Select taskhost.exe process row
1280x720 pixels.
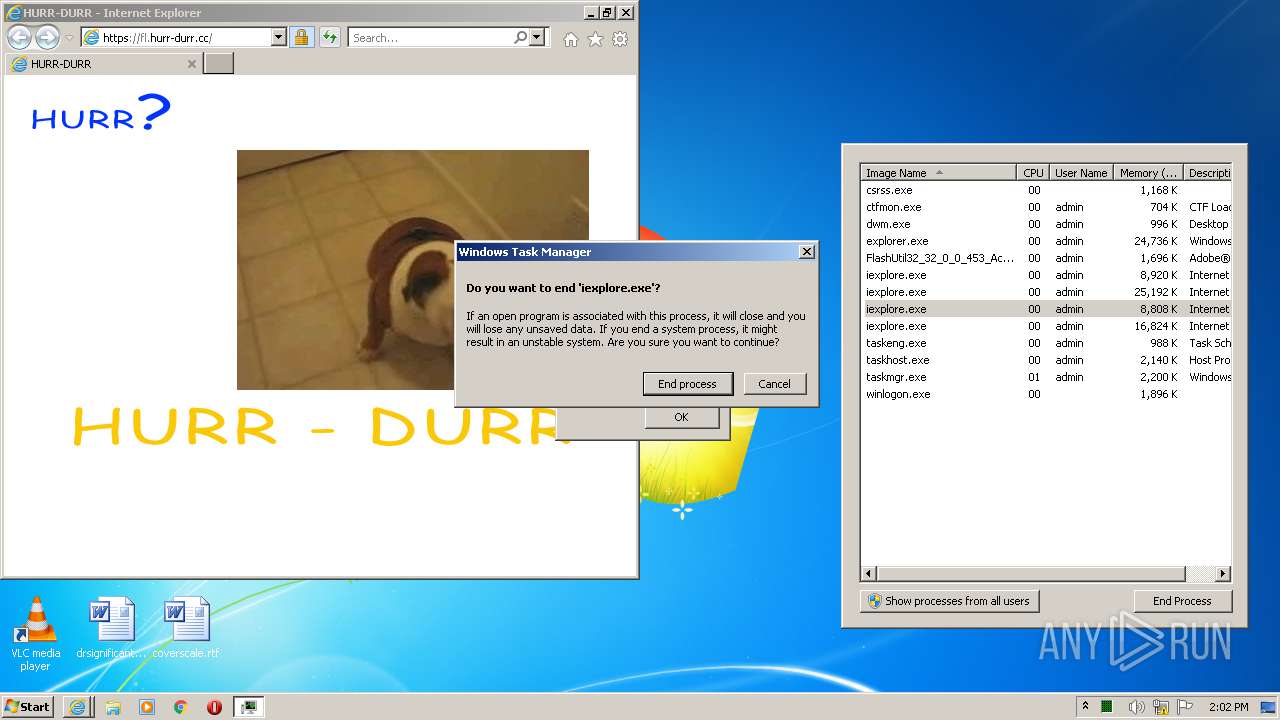pyautogui.click(x=1046, y=360)
